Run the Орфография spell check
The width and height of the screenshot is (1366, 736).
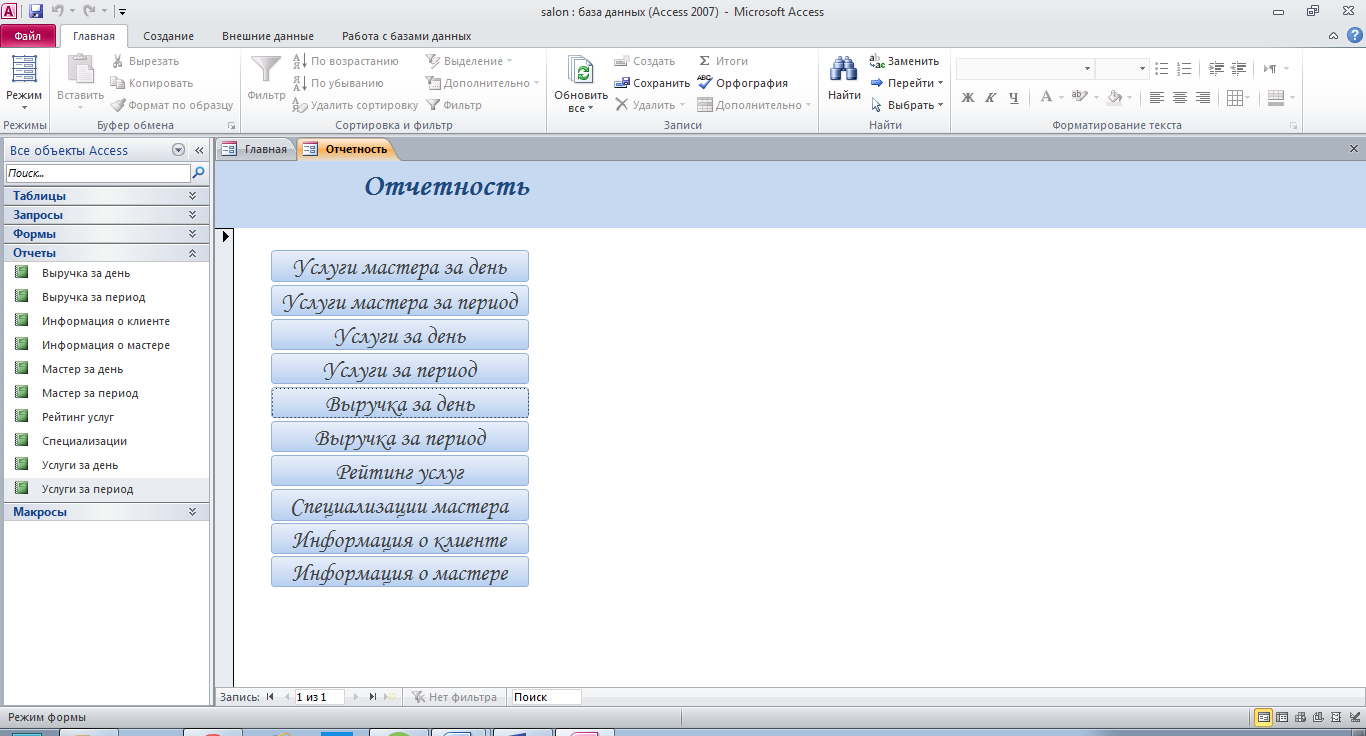(x=743, y=83)
